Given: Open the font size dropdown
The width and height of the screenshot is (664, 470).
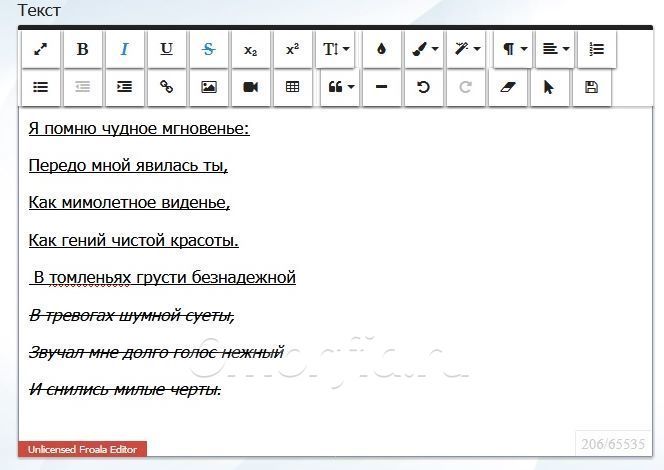Looking at the screenshot, I should (x=335, y=50).
